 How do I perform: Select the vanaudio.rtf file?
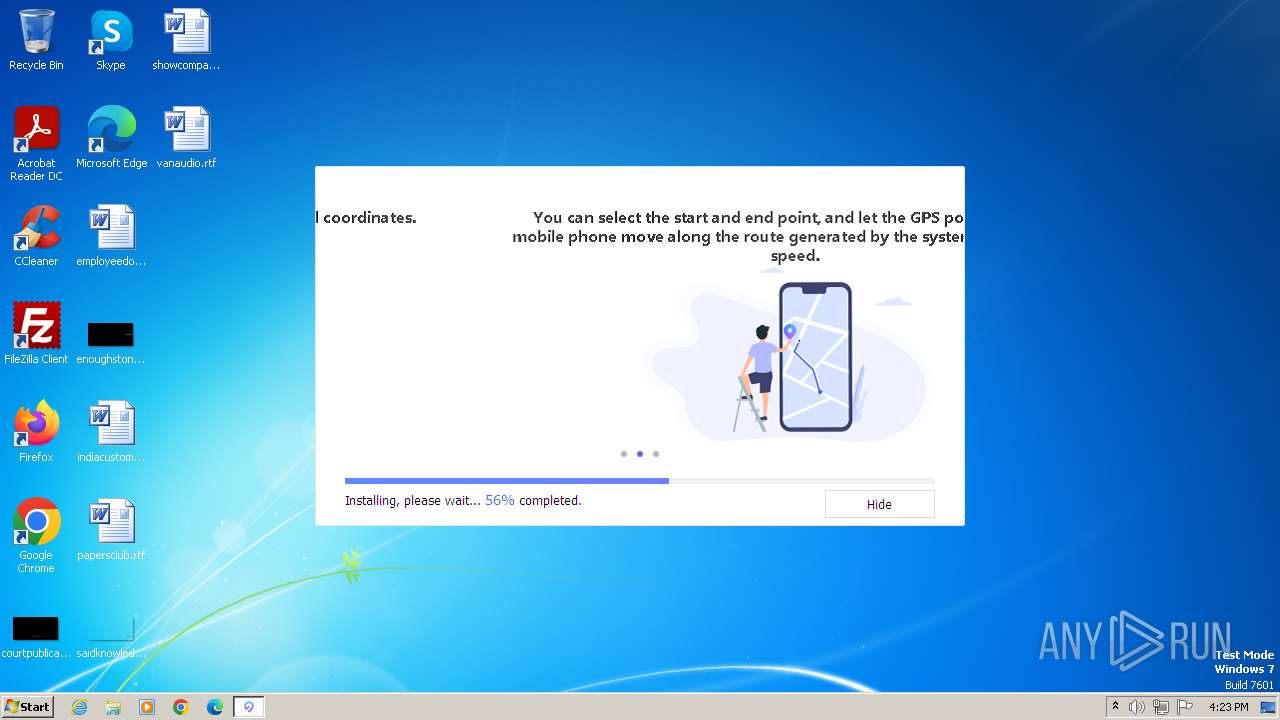click(186, 138)
